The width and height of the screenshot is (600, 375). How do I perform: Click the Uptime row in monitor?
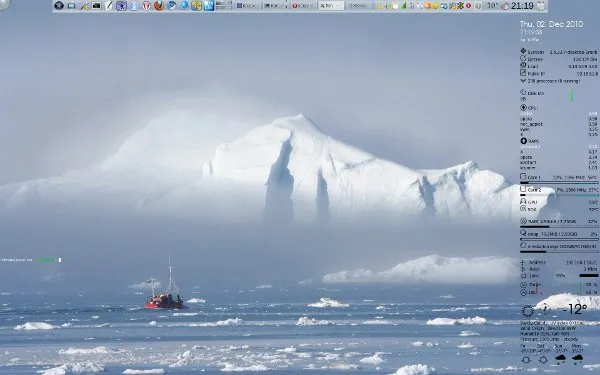coord(558,59)
